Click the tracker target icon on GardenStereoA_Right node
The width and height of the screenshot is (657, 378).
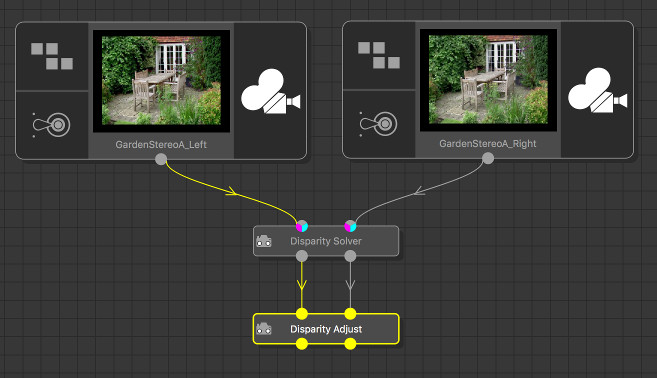pos(379,124)
